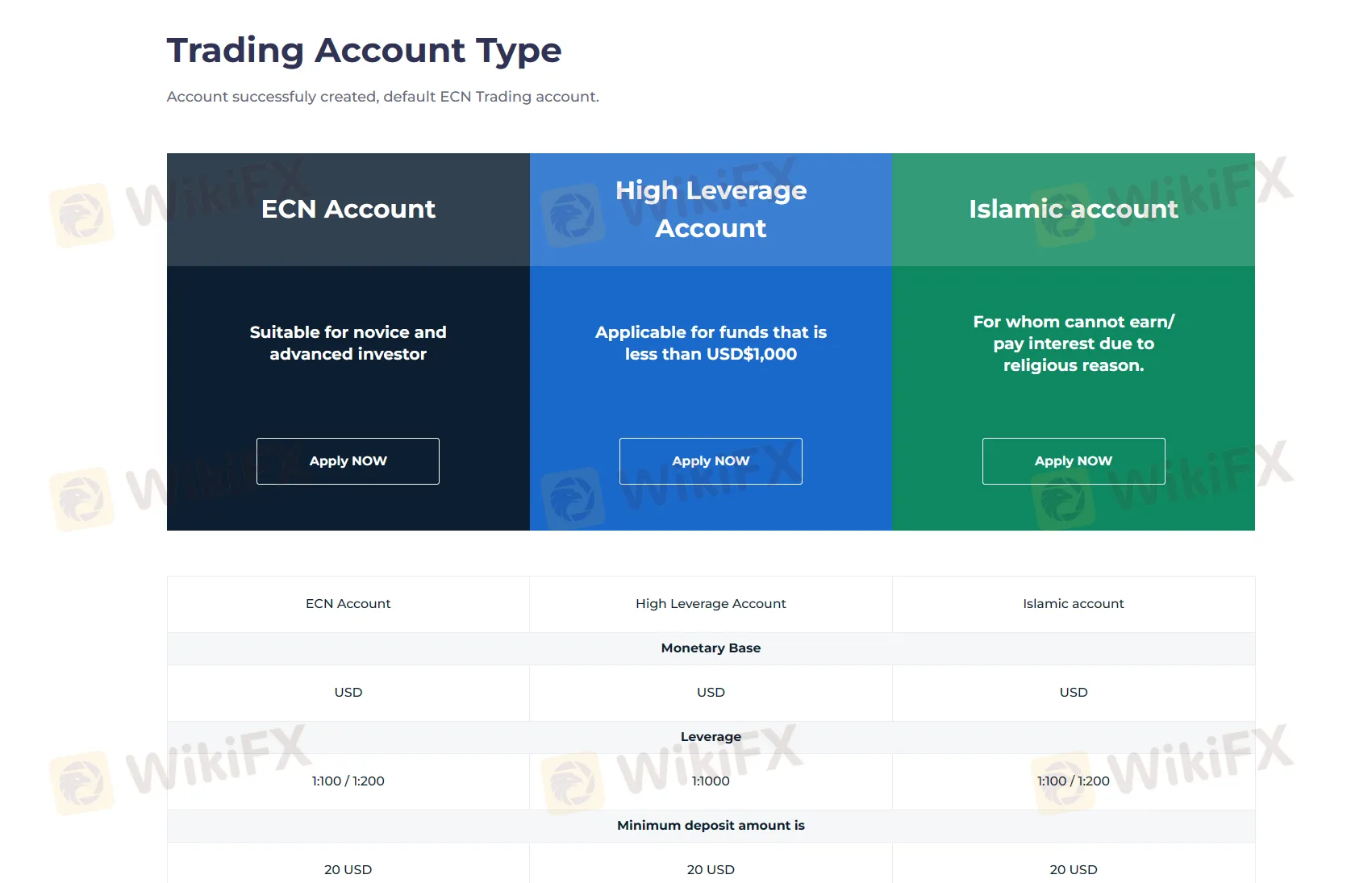The width and height of the screenshot is (1372, 883).
Task: Click the Trading Account Type heading
Action: 364,51
